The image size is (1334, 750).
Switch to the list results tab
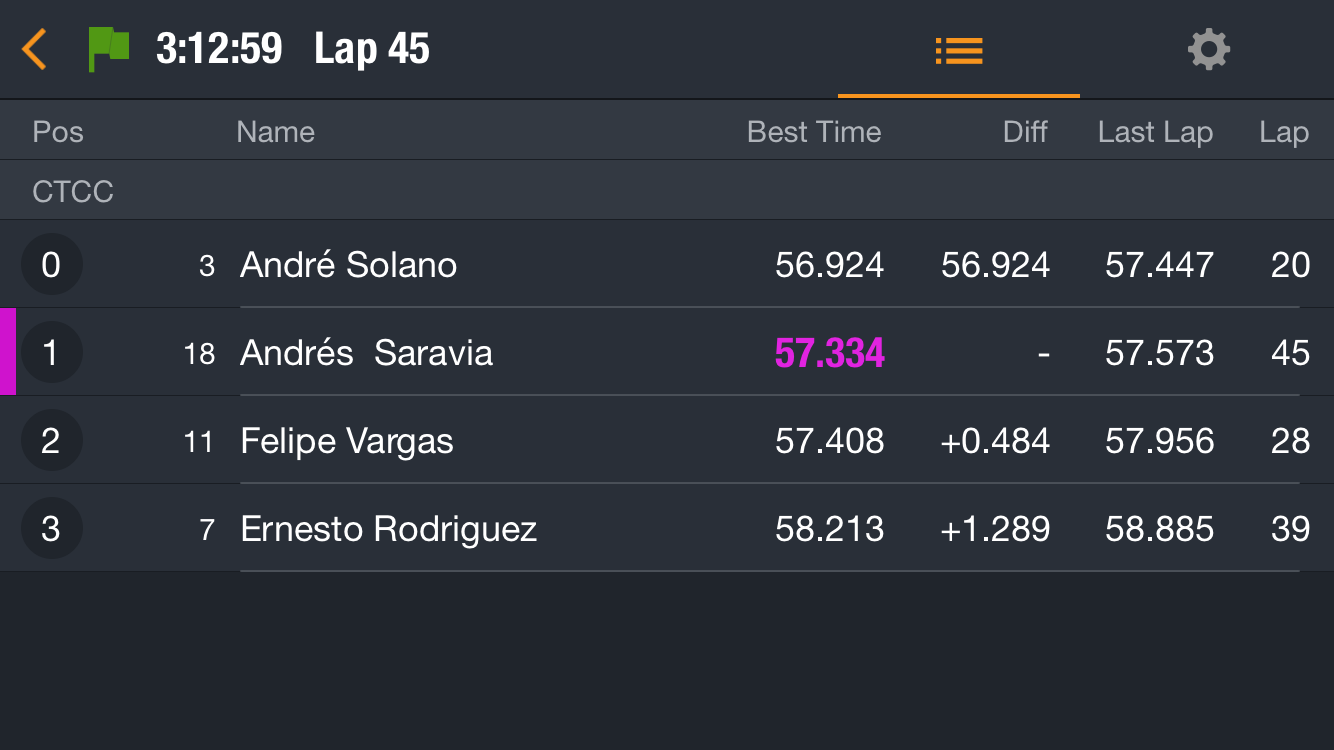pyautogui.click(x=959, y=50)
